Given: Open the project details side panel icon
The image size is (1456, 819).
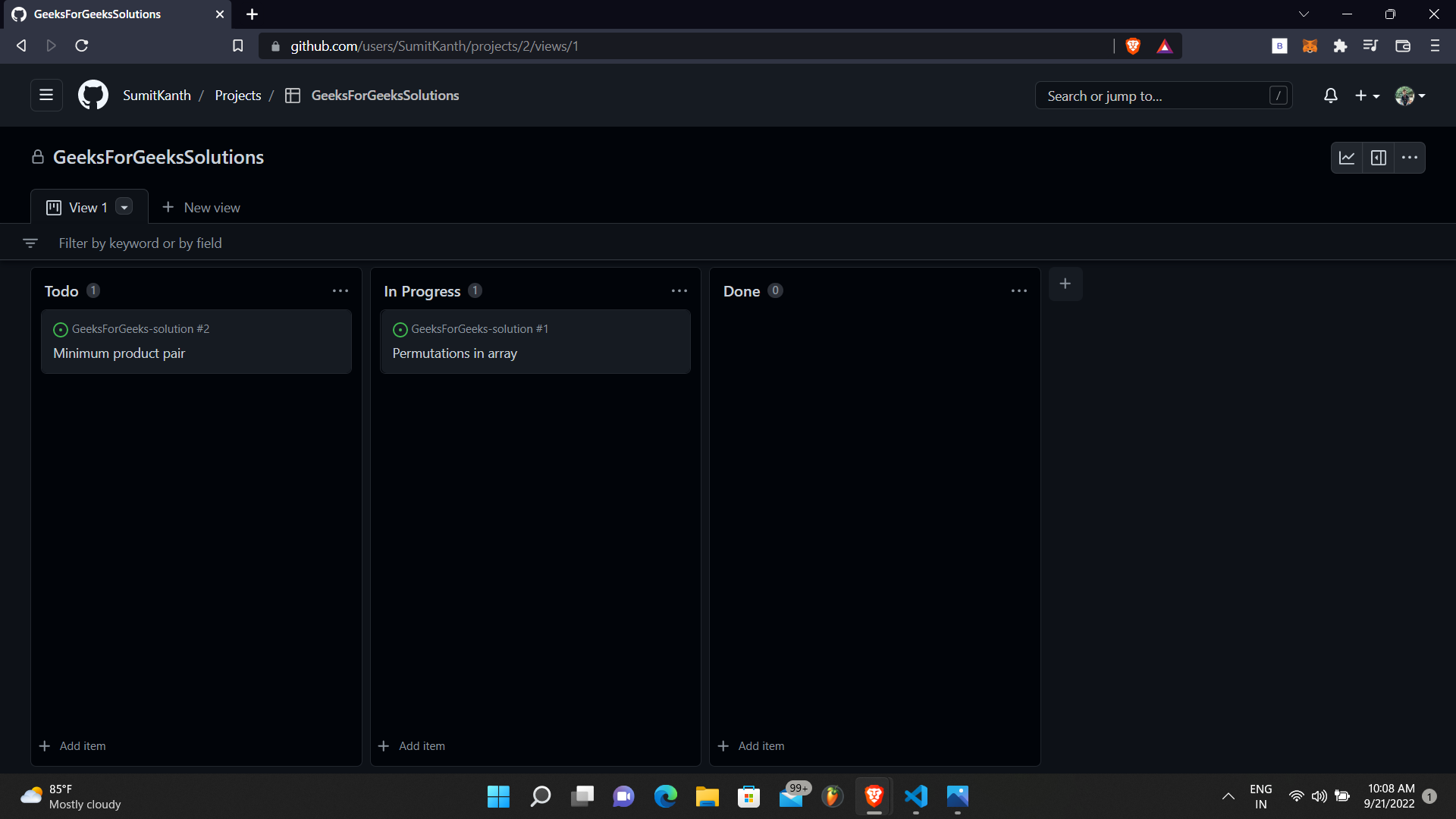Looking at the screenshot, I should point(1379,158).
